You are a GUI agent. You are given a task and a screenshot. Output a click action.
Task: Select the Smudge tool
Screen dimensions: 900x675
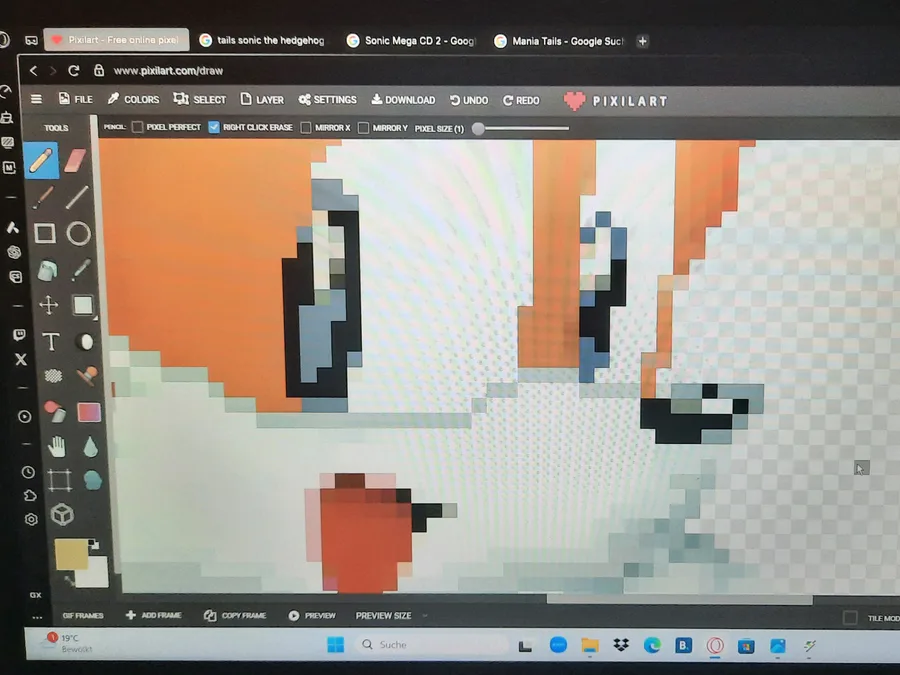pos(92,480)
